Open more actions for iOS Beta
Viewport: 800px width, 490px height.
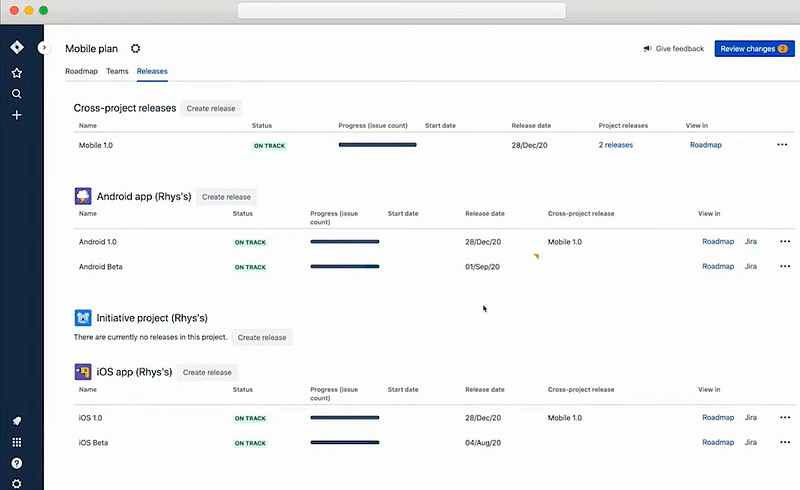coord(785,443)
